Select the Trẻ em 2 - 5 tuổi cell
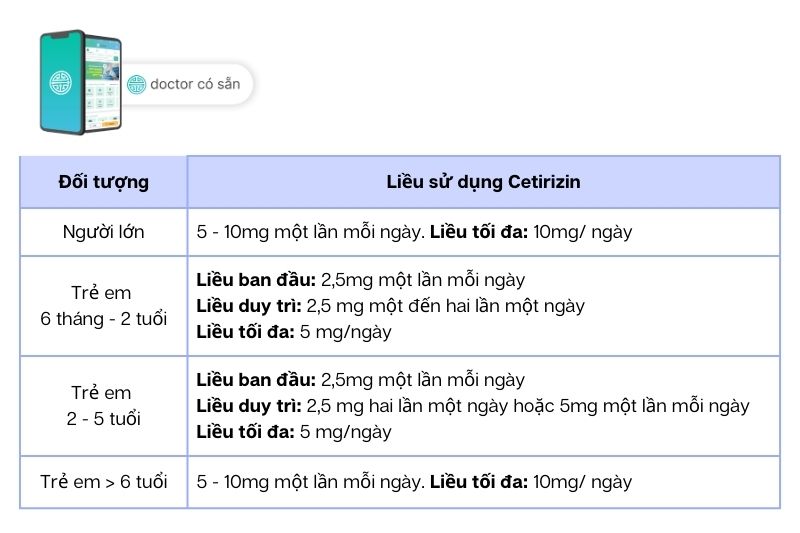This screenshot has height=533, width=800. (x=103, y=406)
